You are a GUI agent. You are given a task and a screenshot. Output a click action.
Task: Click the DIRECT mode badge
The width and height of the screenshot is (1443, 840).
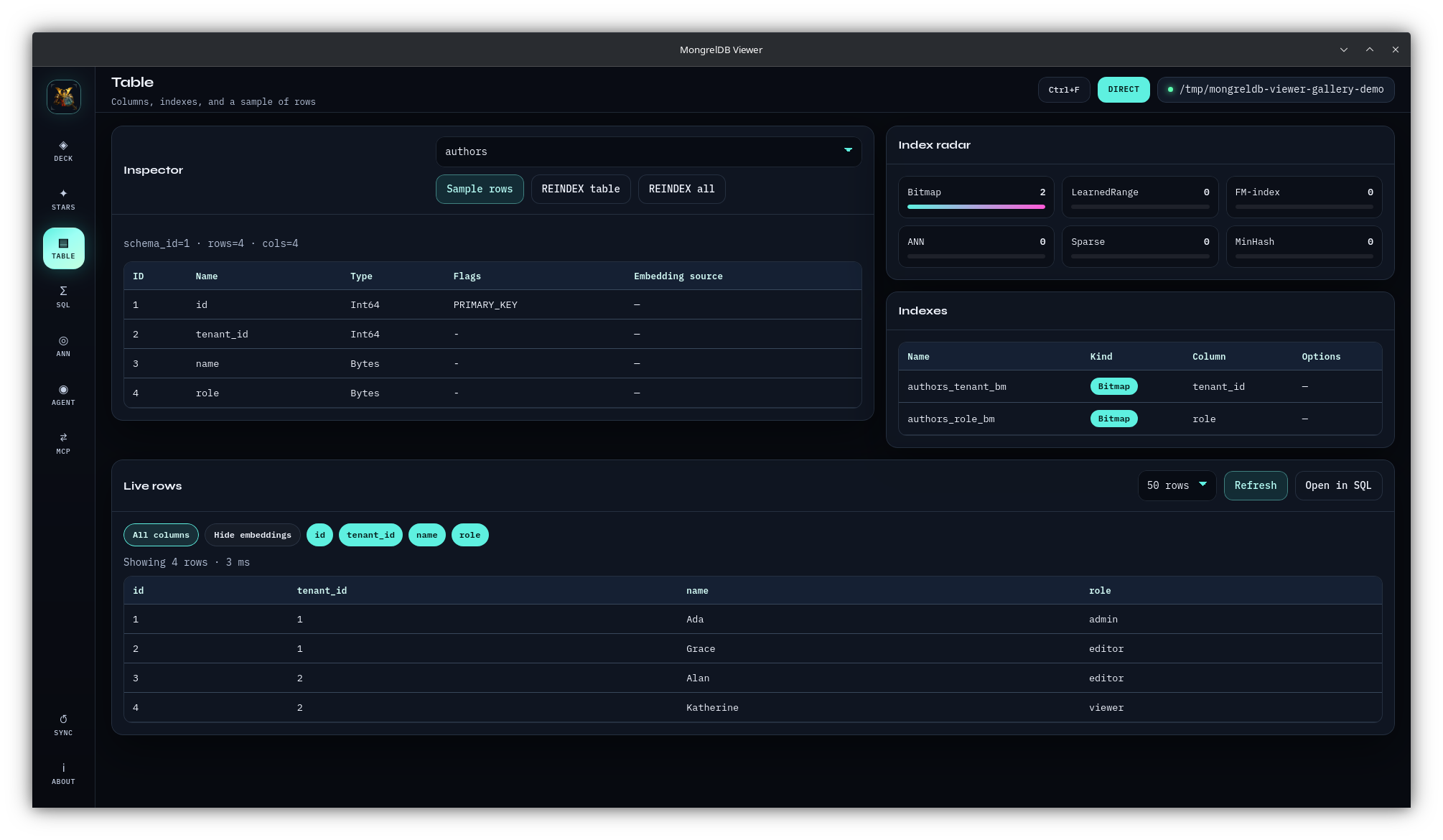pyautogui.click(x=1124, y=90)
